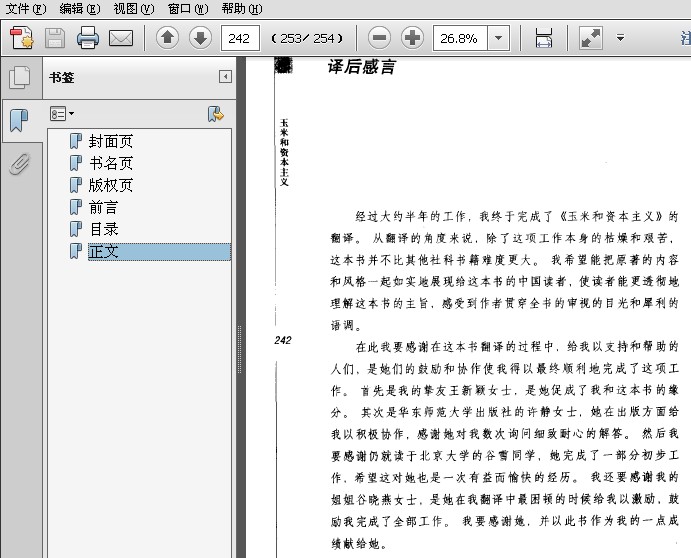
Task: Zoom out with the minus button
Action: (379, 39)
